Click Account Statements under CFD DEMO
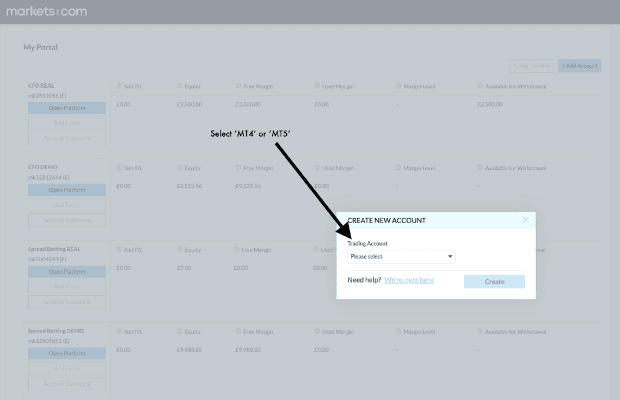 click(67, 219)
